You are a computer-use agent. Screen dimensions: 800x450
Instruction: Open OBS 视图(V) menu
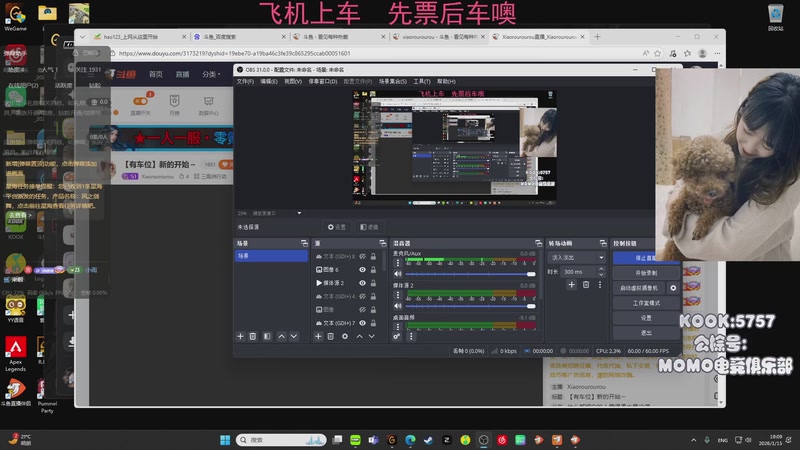click(x=293, y=81)
